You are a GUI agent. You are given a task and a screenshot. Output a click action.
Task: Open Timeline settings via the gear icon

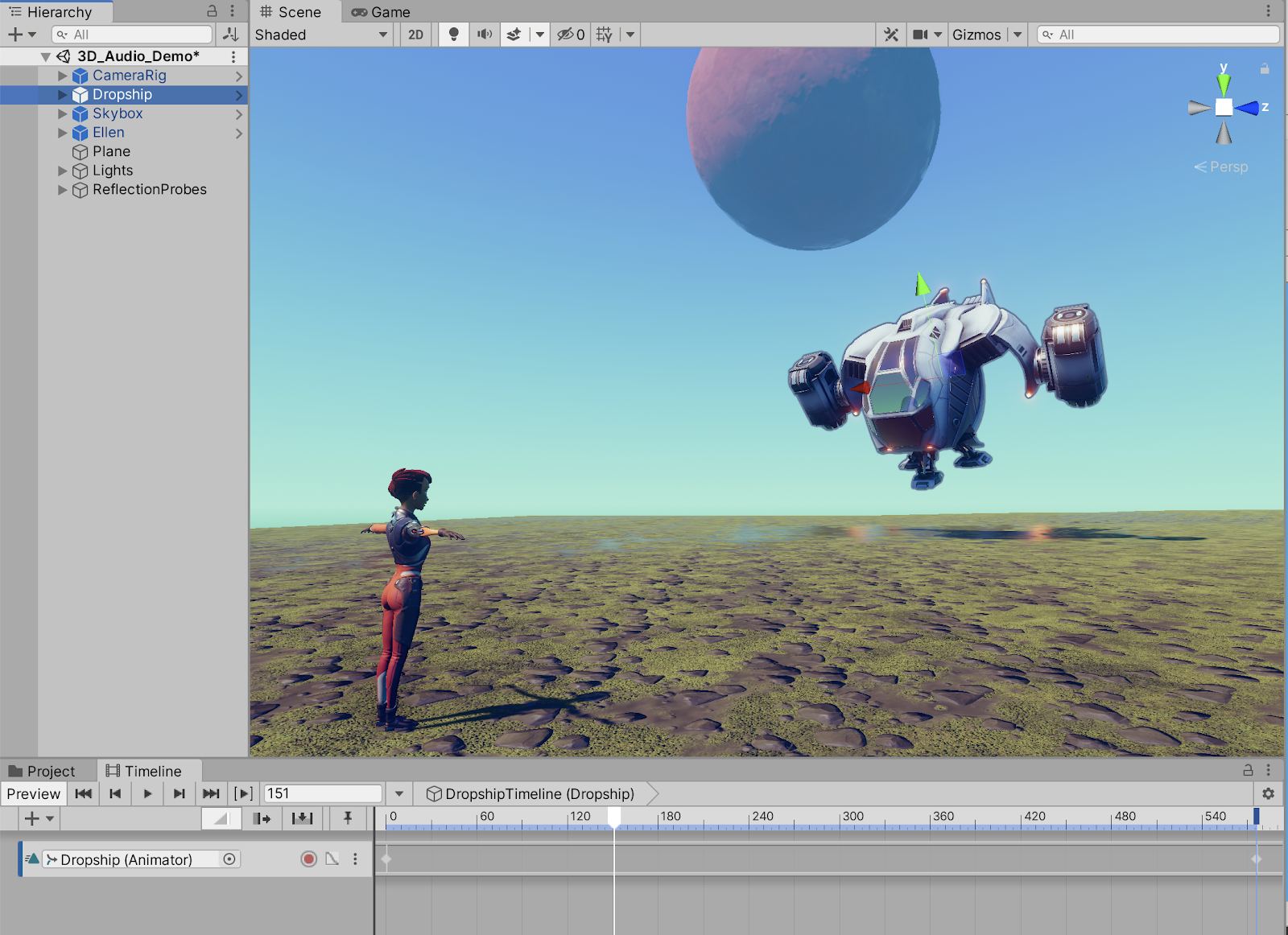[1269, 793]
